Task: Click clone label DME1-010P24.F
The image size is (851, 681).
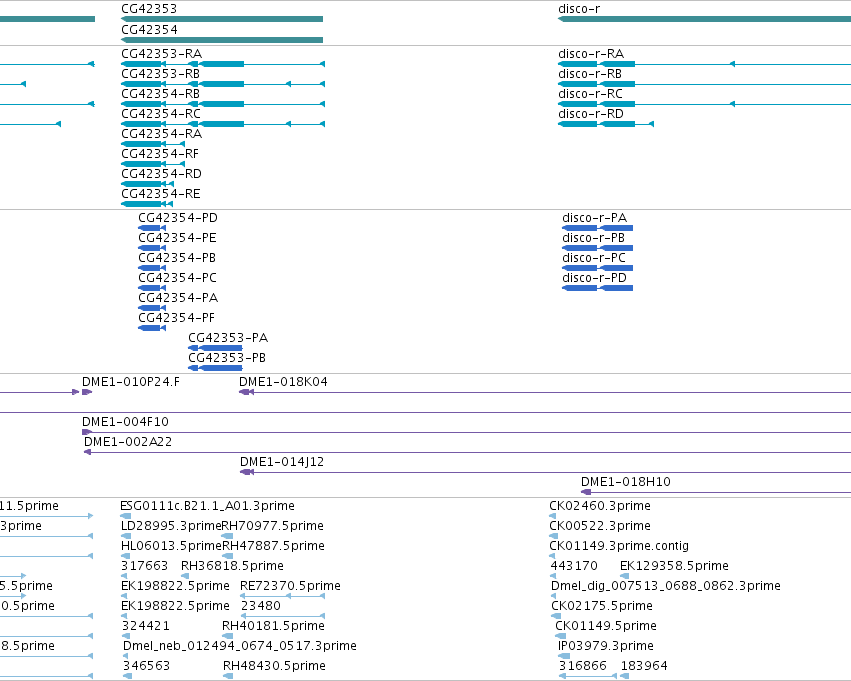Action: click(x=131, y=382)
